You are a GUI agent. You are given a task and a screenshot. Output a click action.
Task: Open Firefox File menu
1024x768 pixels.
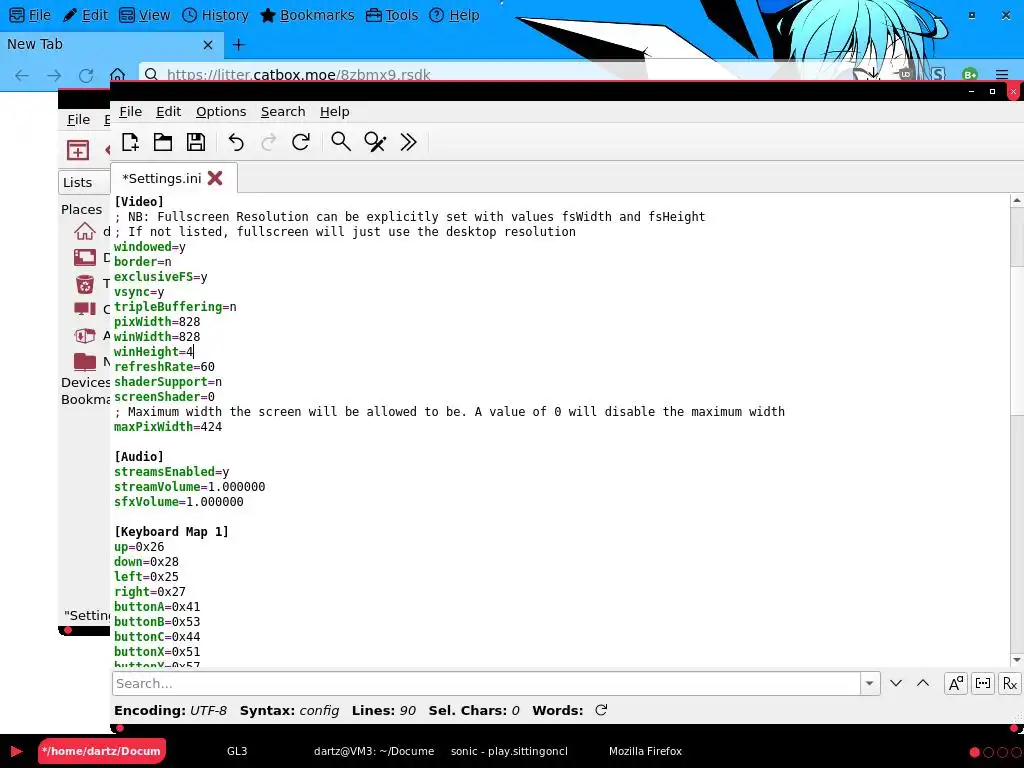tap(31, 15)
